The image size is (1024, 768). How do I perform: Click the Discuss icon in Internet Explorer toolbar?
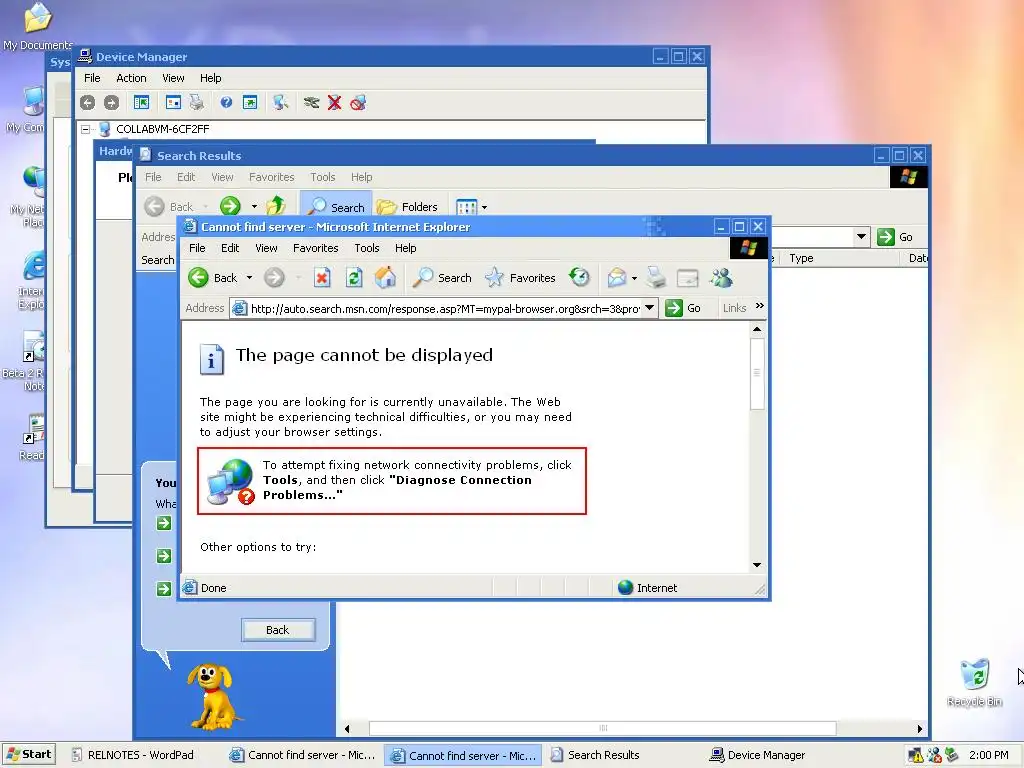[x=688, y=278]
